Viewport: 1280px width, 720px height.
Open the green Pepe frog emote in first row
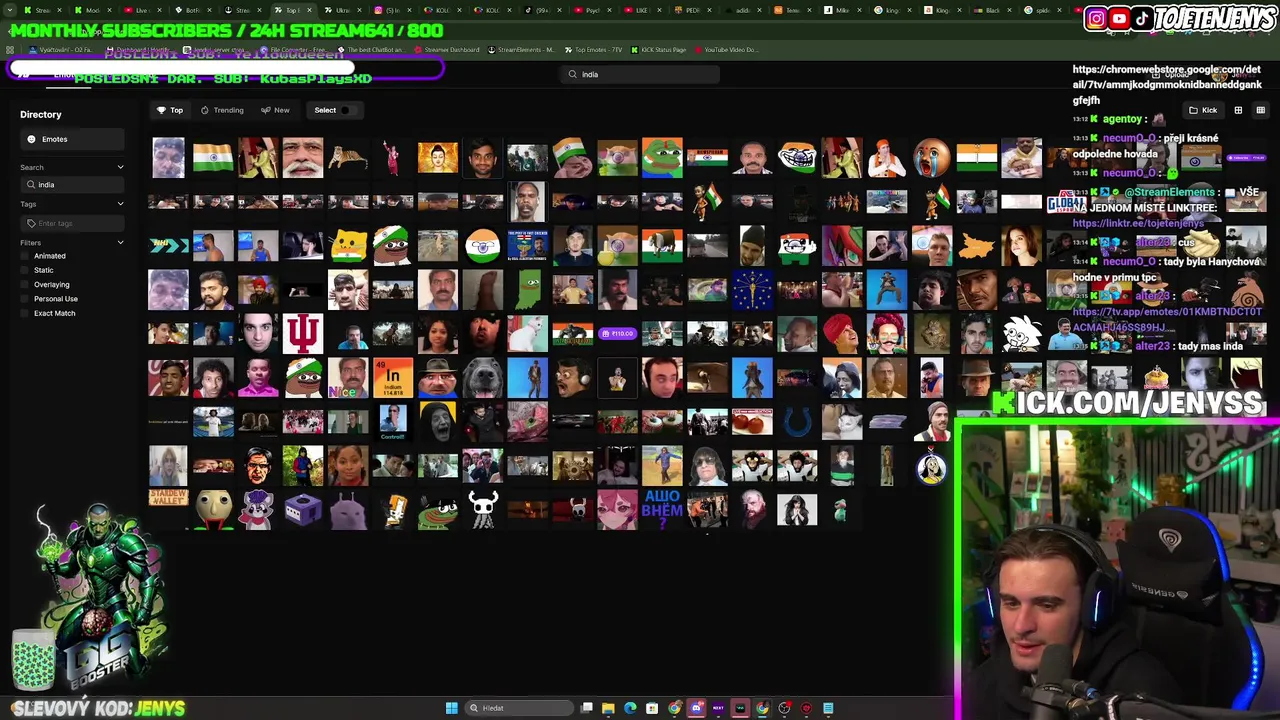click(662, 158)
